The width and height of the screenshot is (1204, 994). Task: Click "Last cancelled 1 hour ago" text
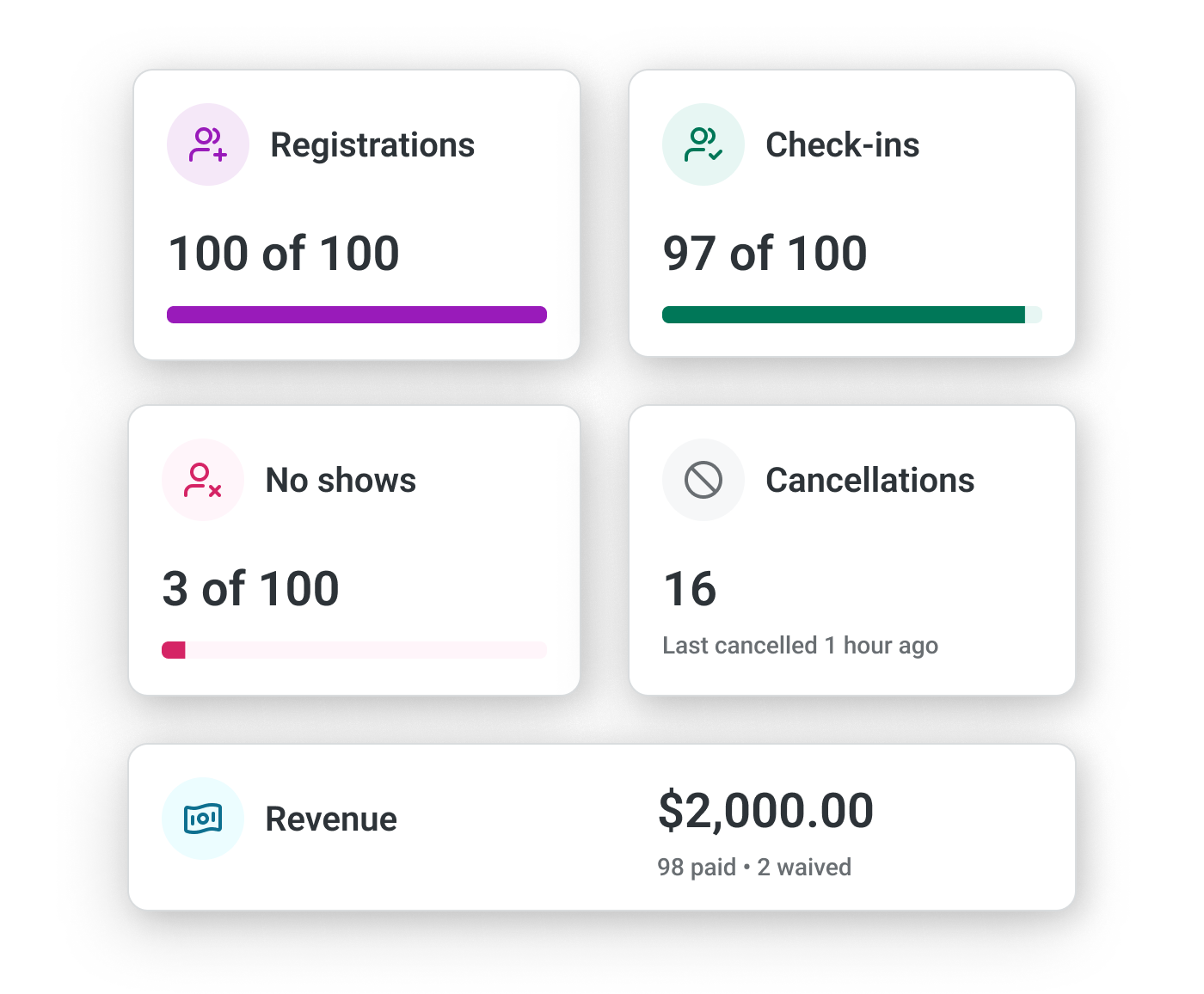[800, 646]
